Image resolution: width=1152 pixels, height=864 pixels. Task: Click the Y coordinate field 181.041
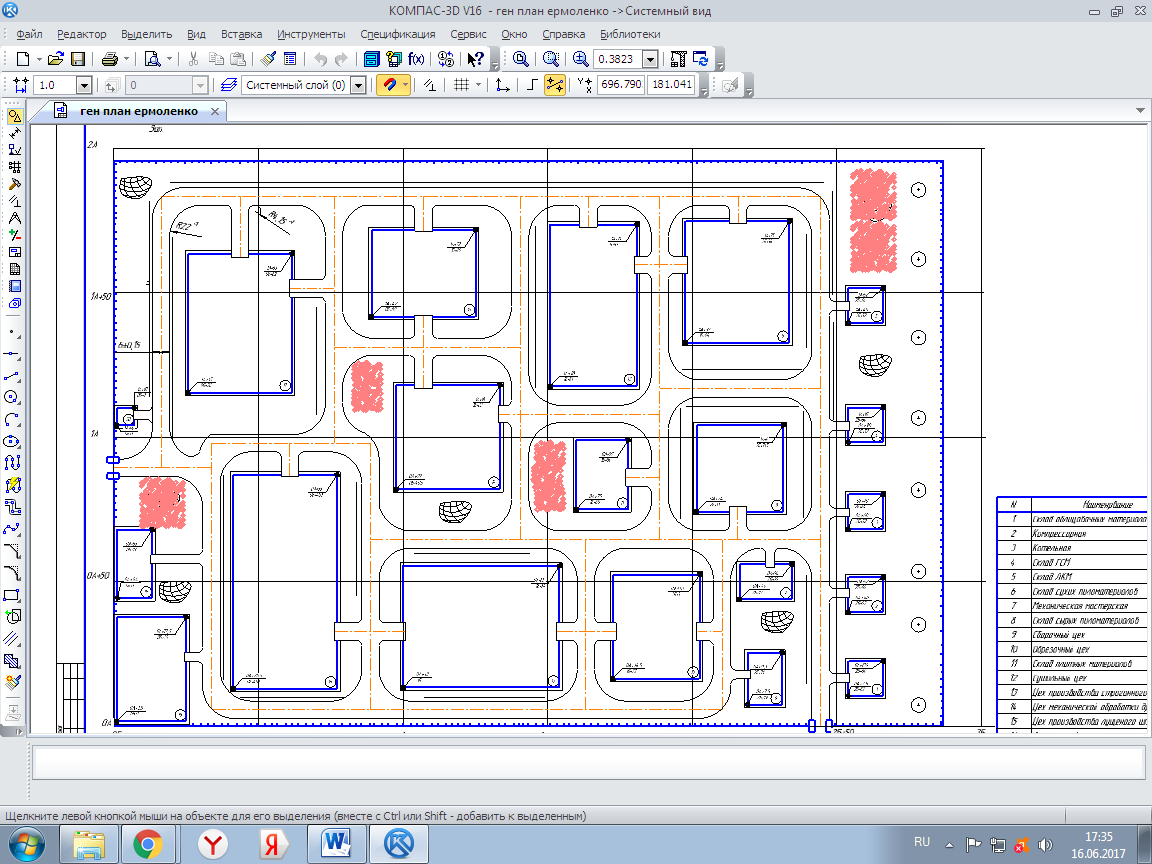point(672,84)
